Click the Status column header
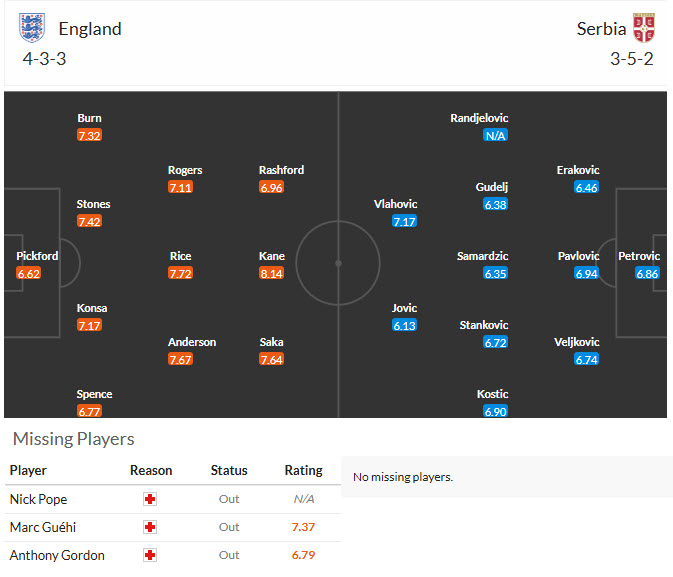 click(x=229, y=470)
